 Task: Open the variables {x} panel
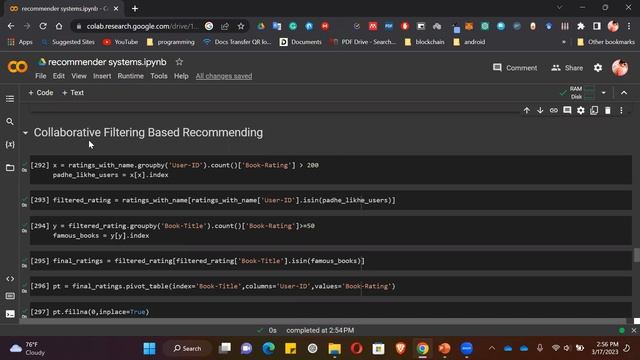[10, 144]
